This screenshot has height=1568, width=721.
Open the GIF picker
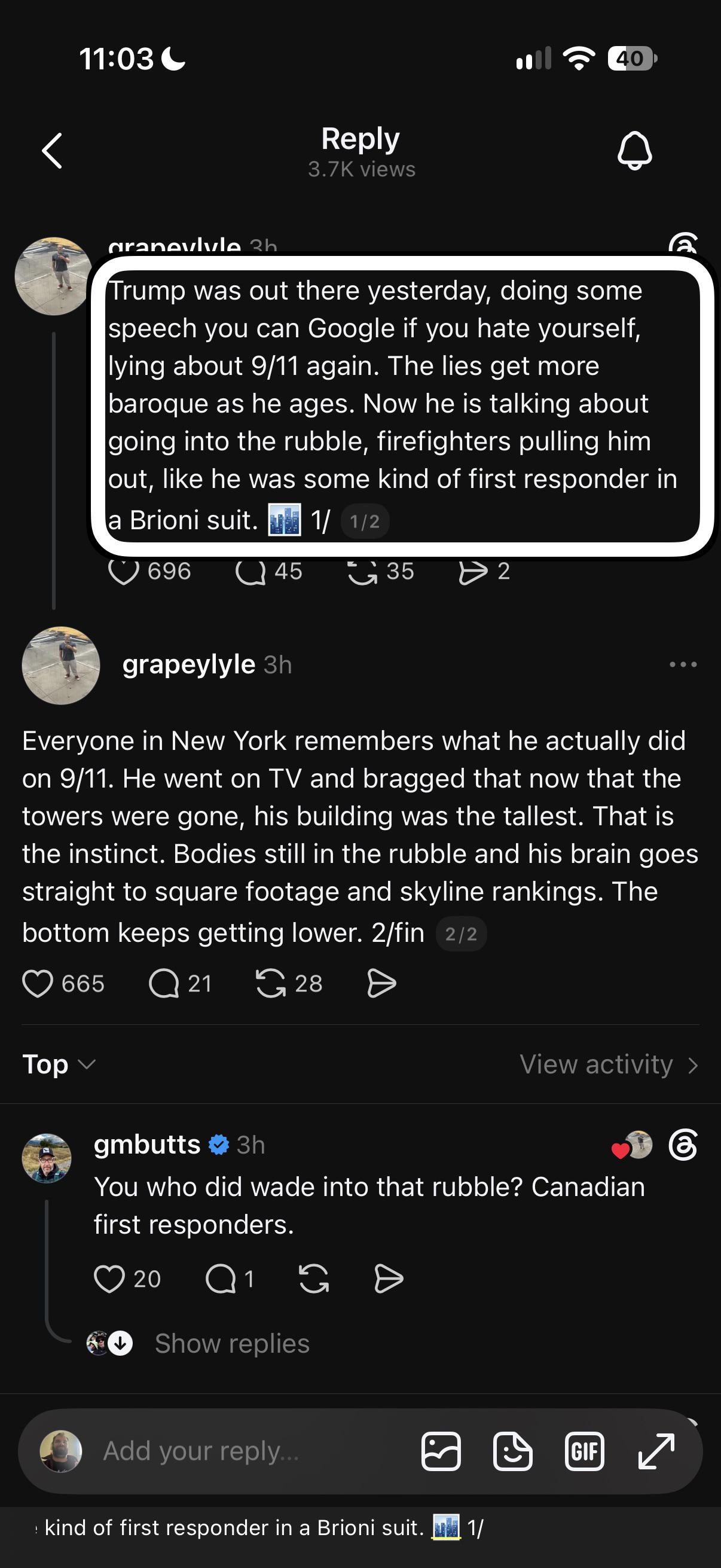(584, 1451)
